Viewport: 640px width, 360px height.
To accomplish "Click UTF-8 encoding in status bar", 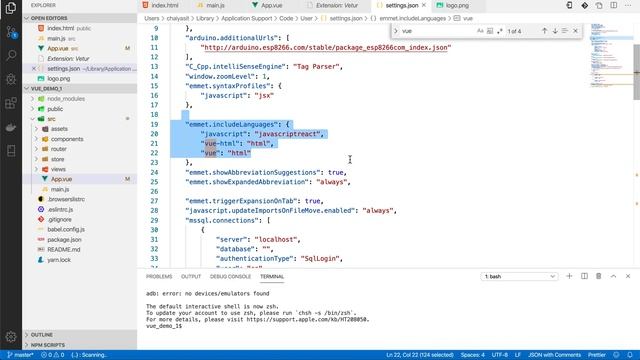I will 500,355.
